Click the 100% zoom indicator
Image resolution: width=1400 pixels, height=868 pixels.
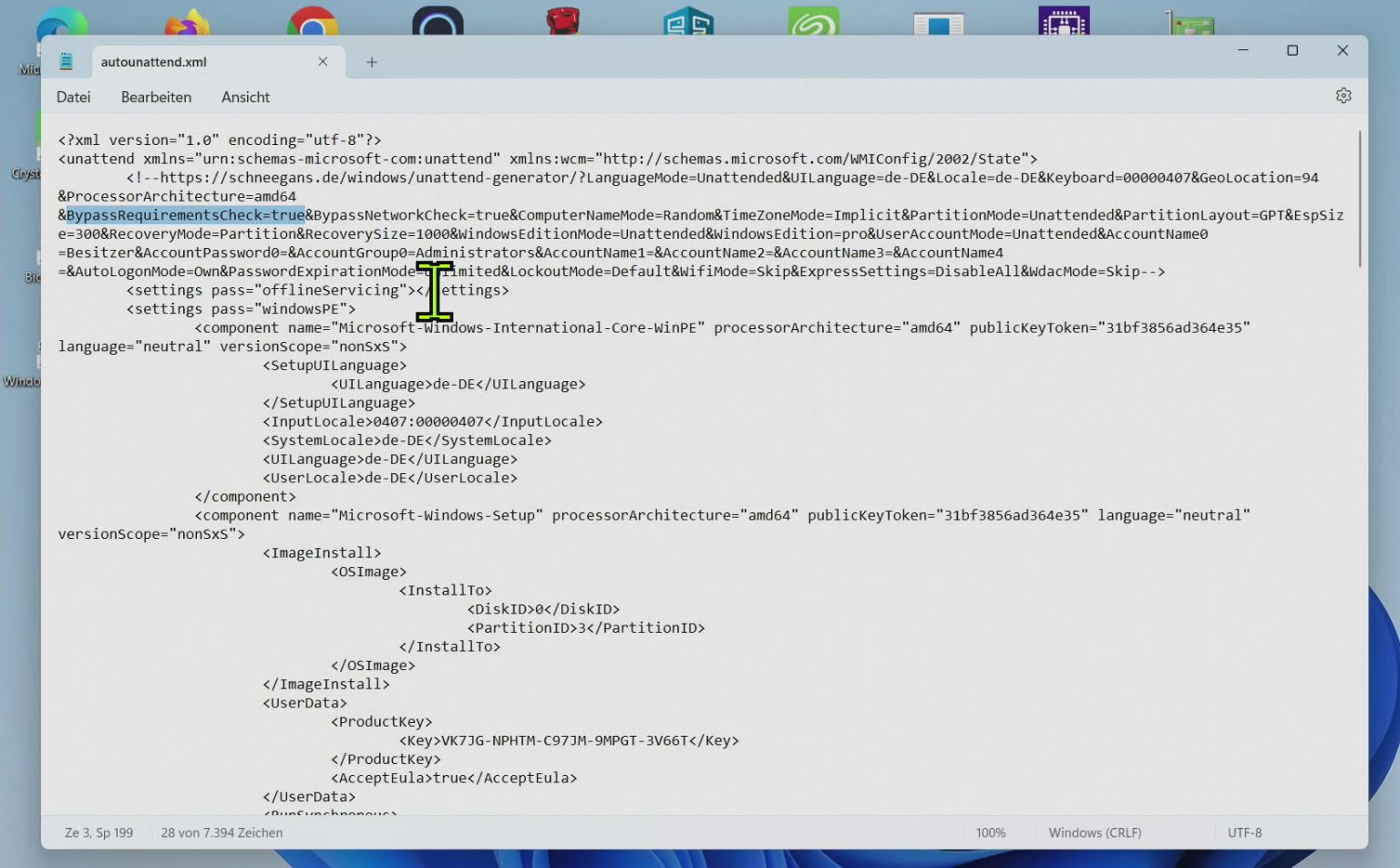tap(991, 832)
